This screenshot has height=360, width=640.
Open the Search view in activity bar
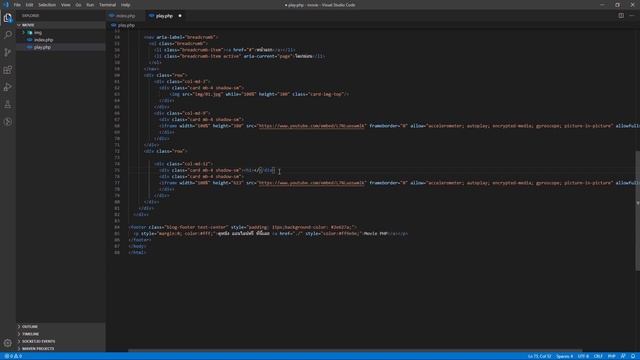pos(8,35)
